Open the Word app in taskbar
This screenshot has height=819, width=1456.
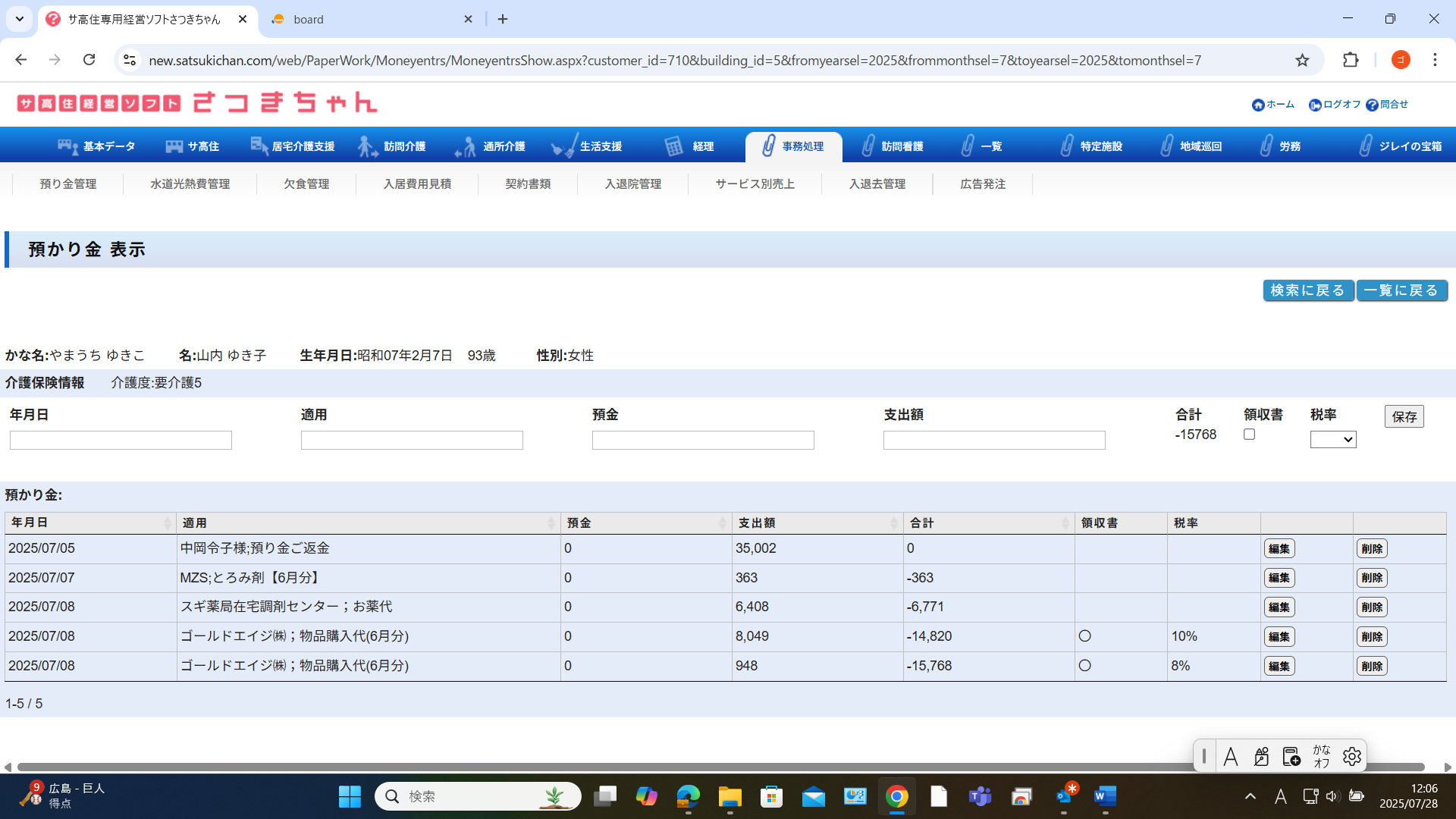pos(1105,796)
